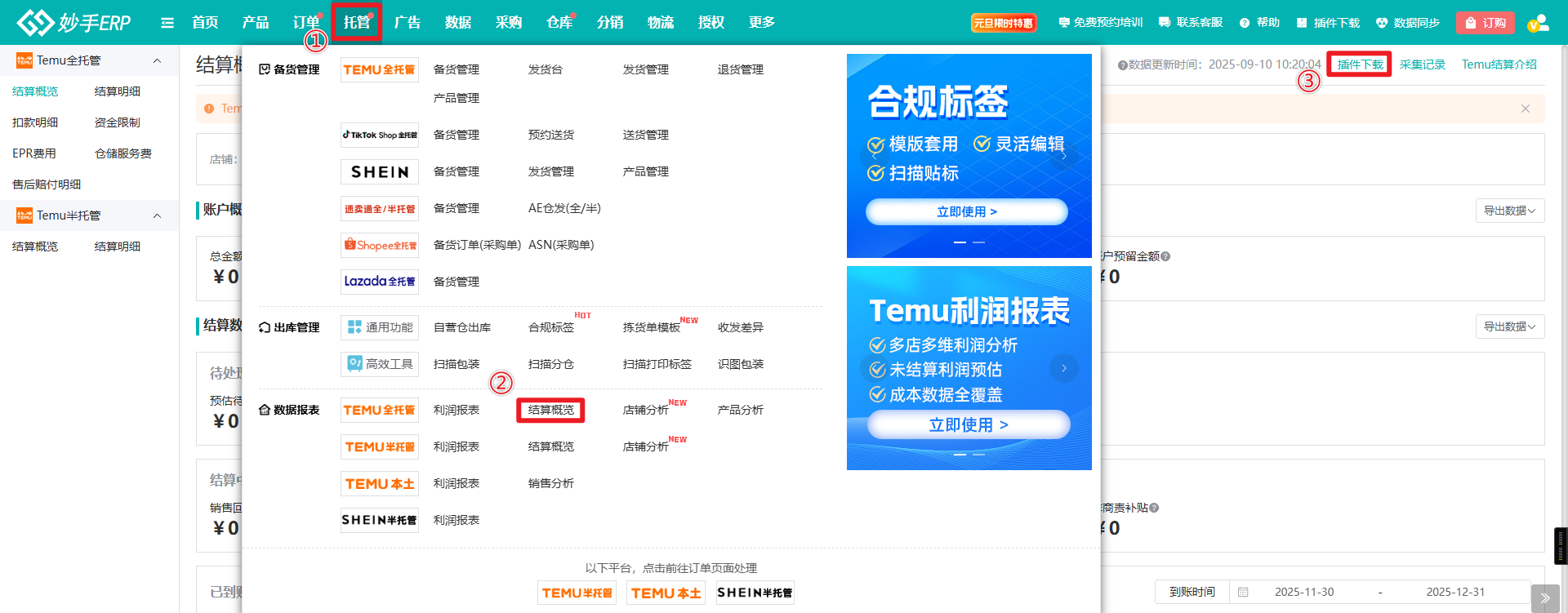The height and width of the screenshot is (613, 1568).
Task: Set the end date field 2025-12-31
Action: pos(1455,592)
